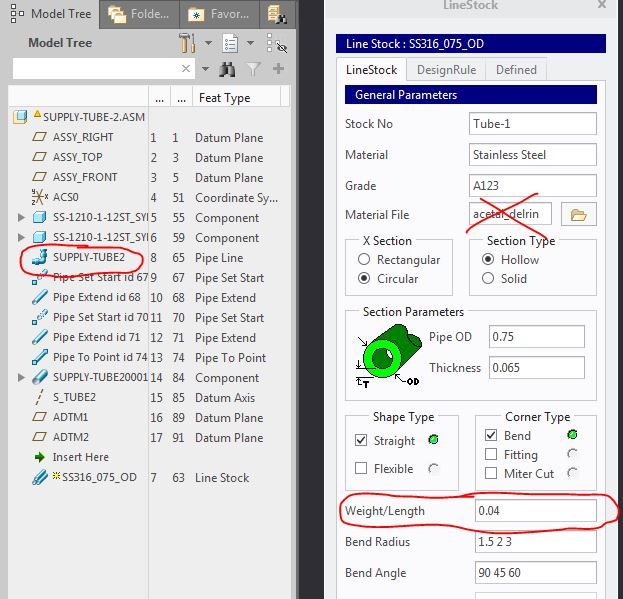Expand the first SS-1210-1-12ST component
623x599 pixels.
(21, 217)
